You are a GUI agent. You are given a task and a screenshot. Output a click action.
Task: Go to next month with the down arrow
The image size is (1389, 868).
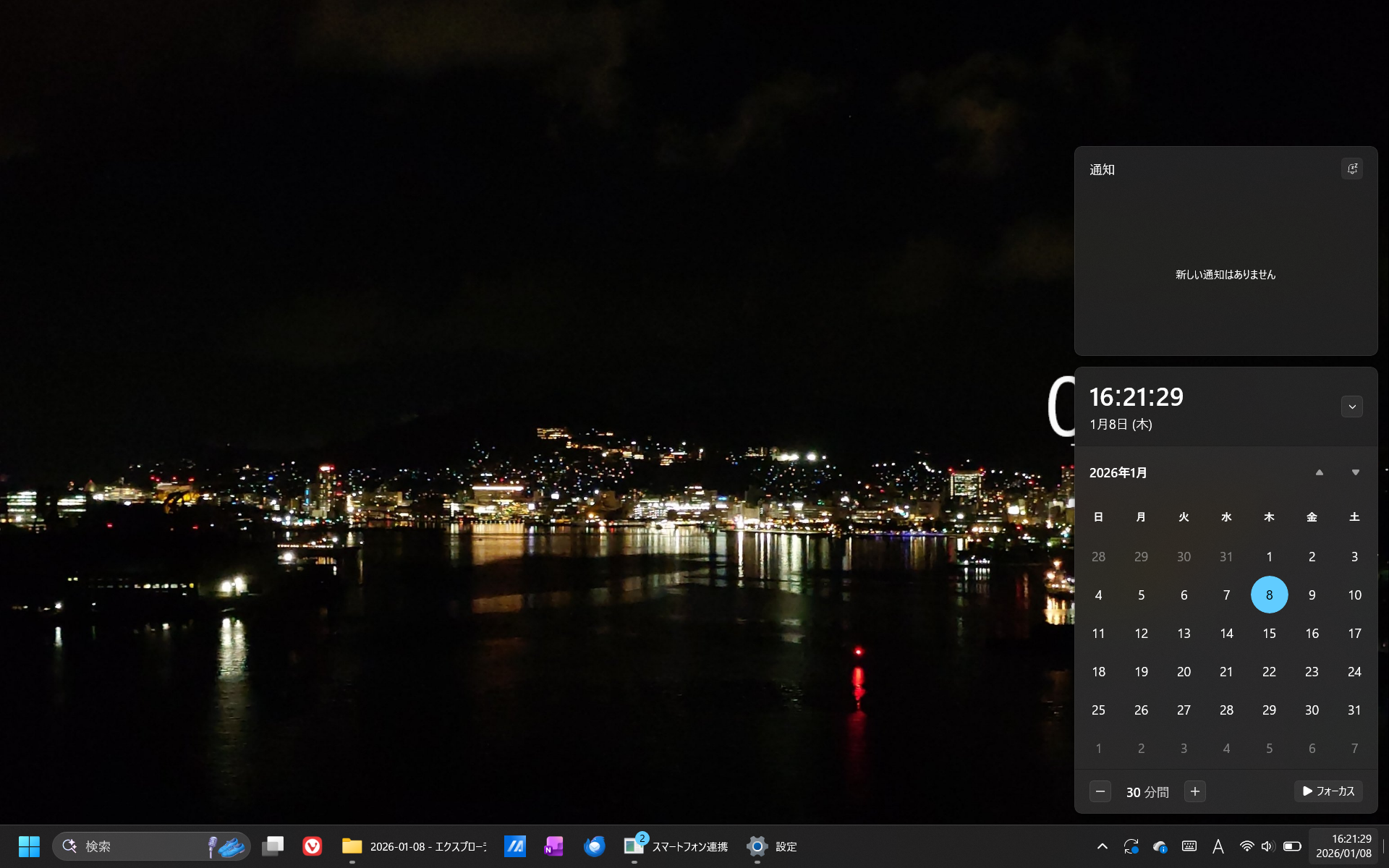(1356, 472)
